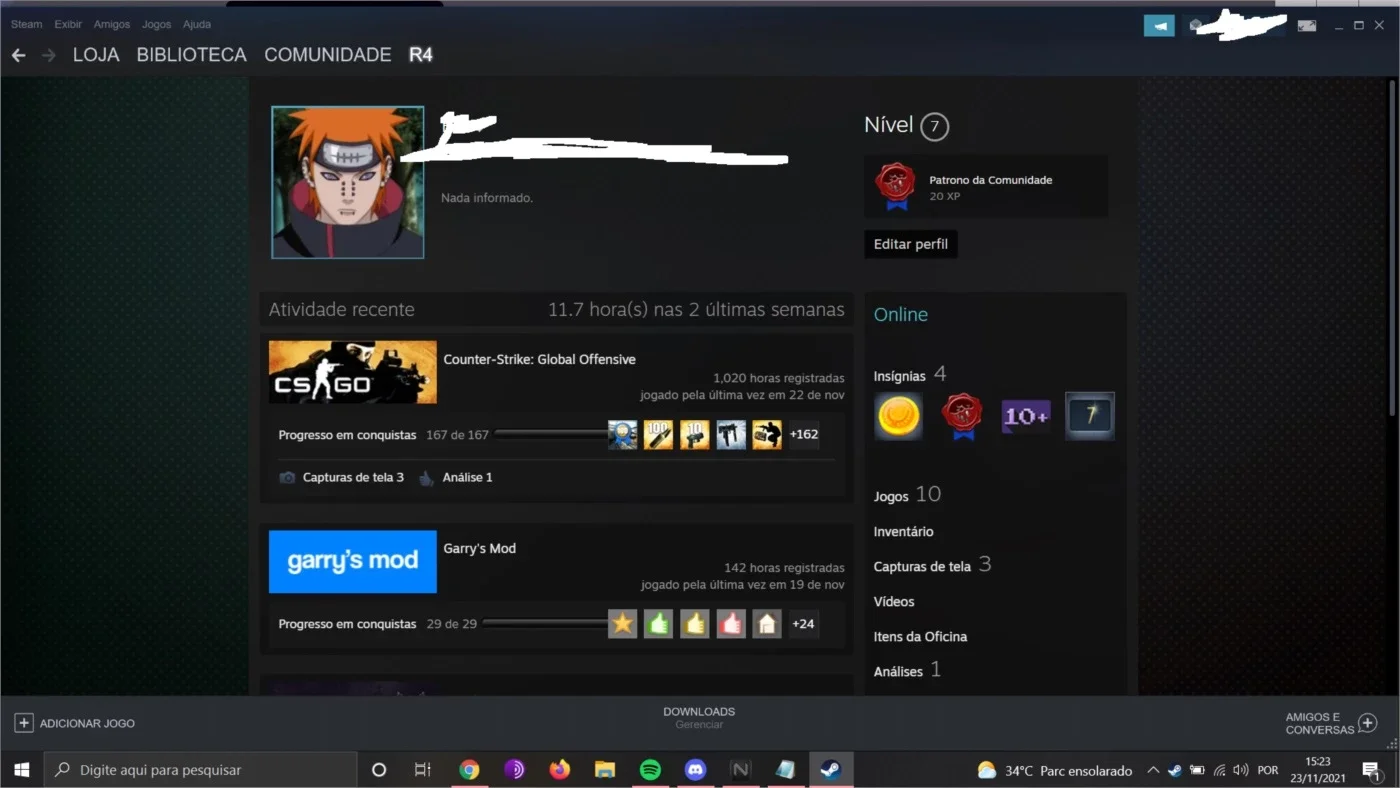Open the purple 10+ games badge
The width and height of the screenshot is (1400, 788).
pyautogui.click(x=1026, y=416)
